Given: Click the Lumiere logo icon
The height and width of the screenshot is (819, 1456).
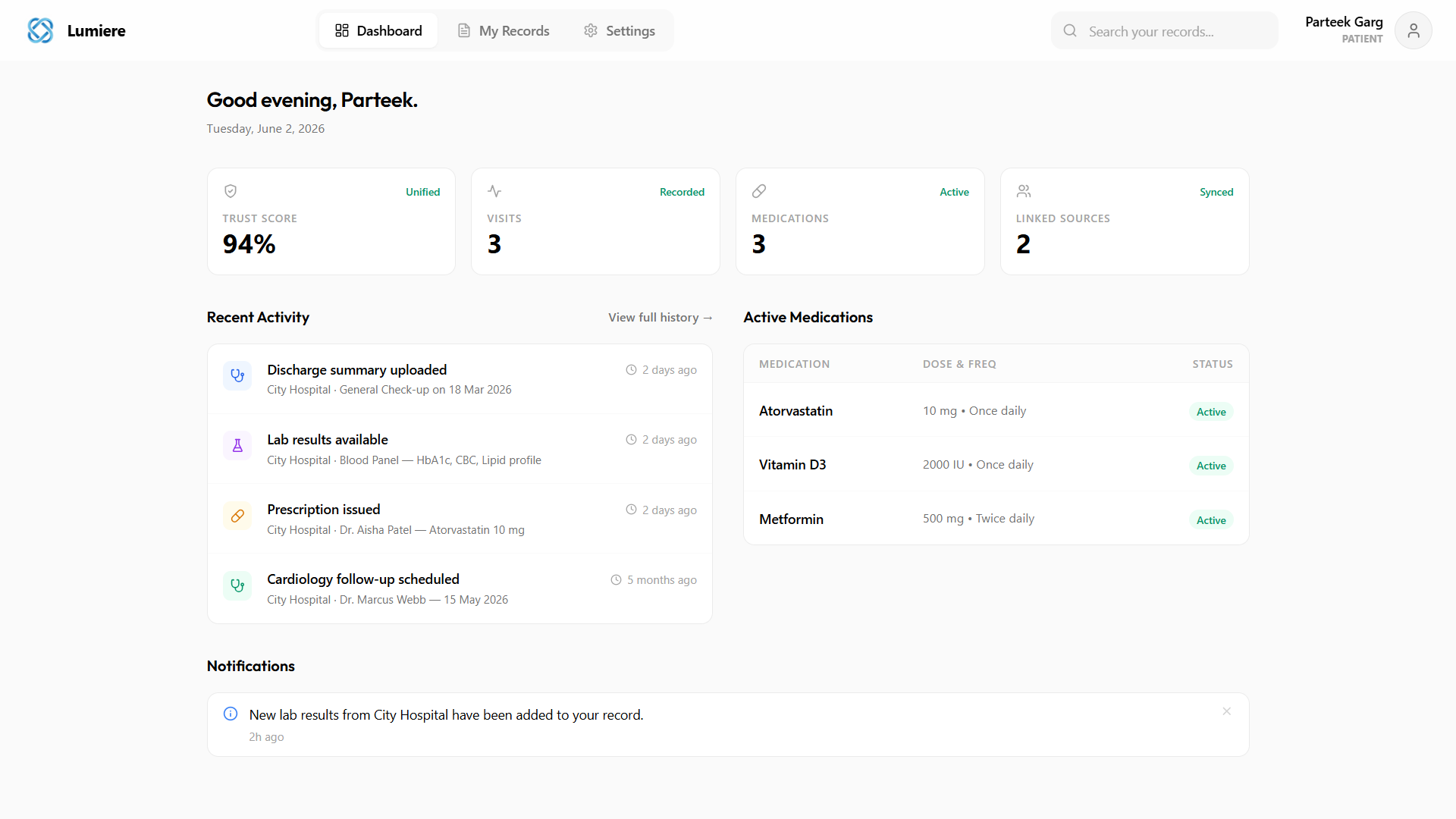Looking at the screenshot, I should (x=40, y=30).
